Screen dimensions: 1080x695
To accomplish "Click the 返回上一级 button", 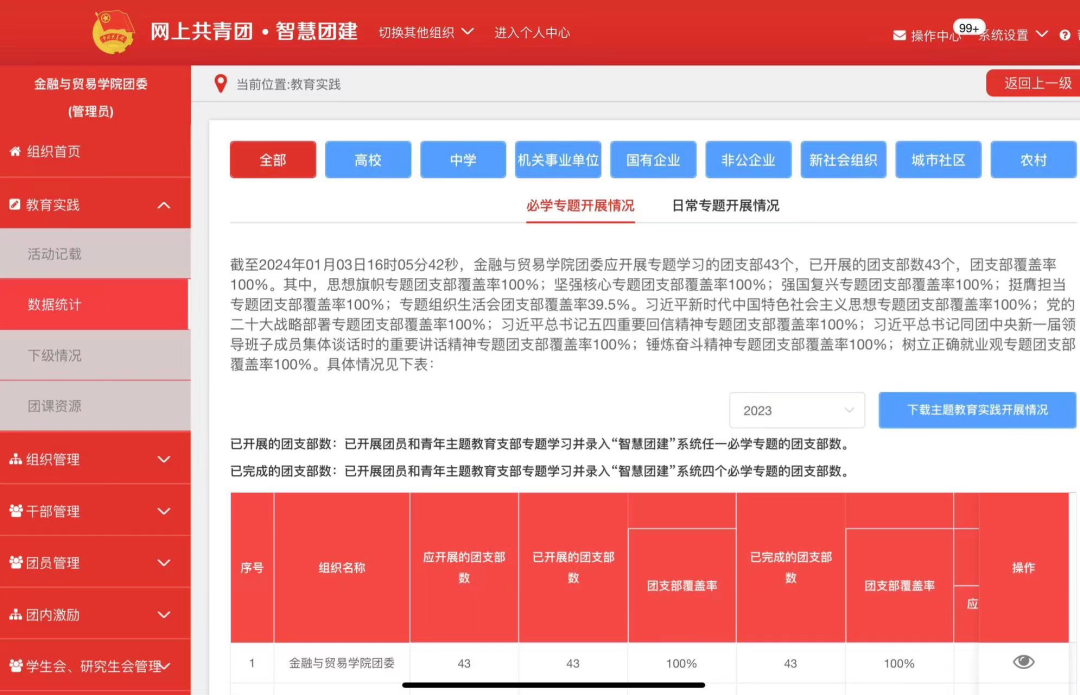I will 1037,83.
